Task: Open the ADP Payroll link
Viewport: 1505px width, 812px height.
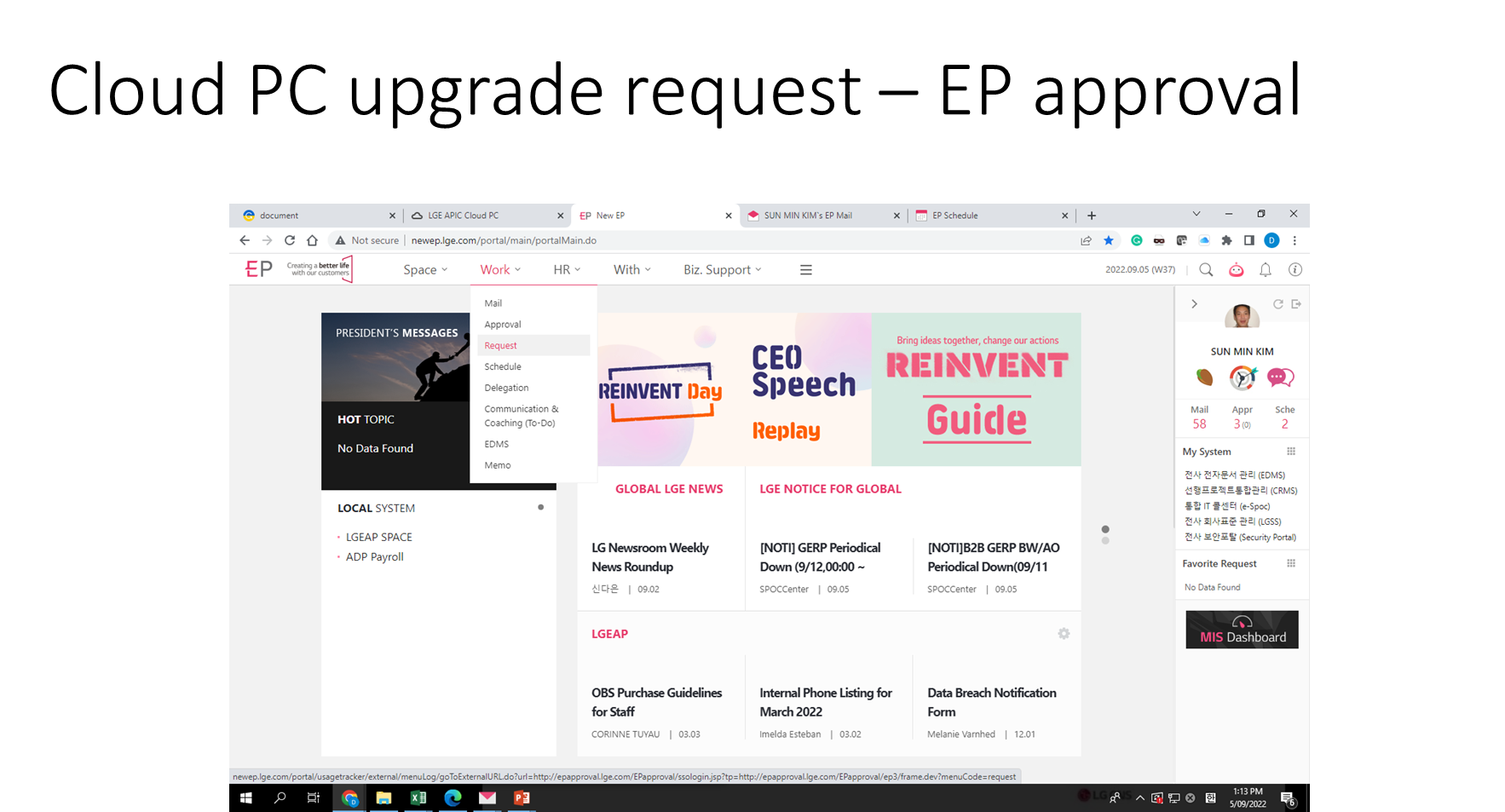Action: point(374,557)
